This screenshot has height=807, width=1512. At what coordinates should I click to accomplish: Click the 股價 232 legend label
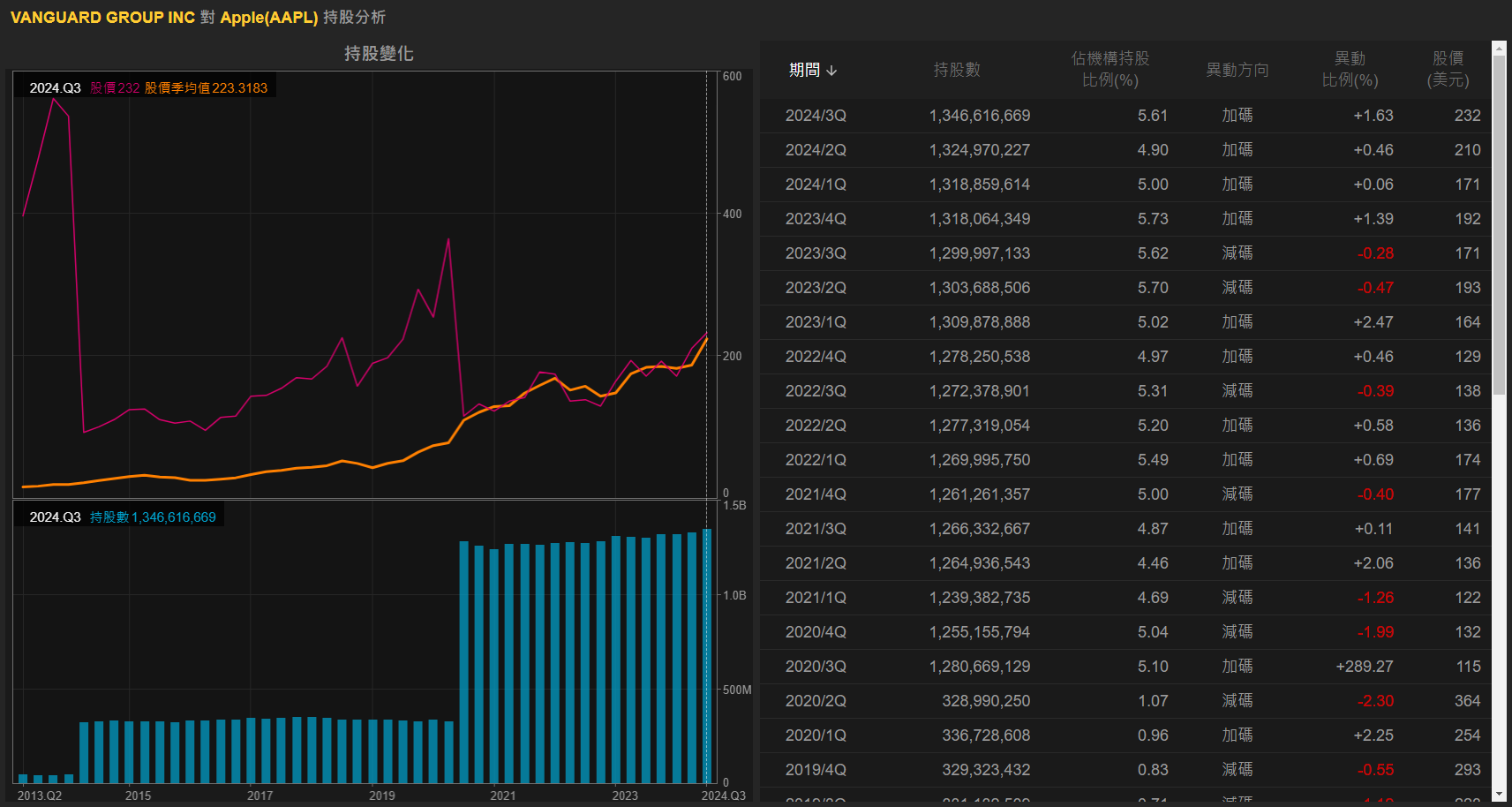coord(115,88)
